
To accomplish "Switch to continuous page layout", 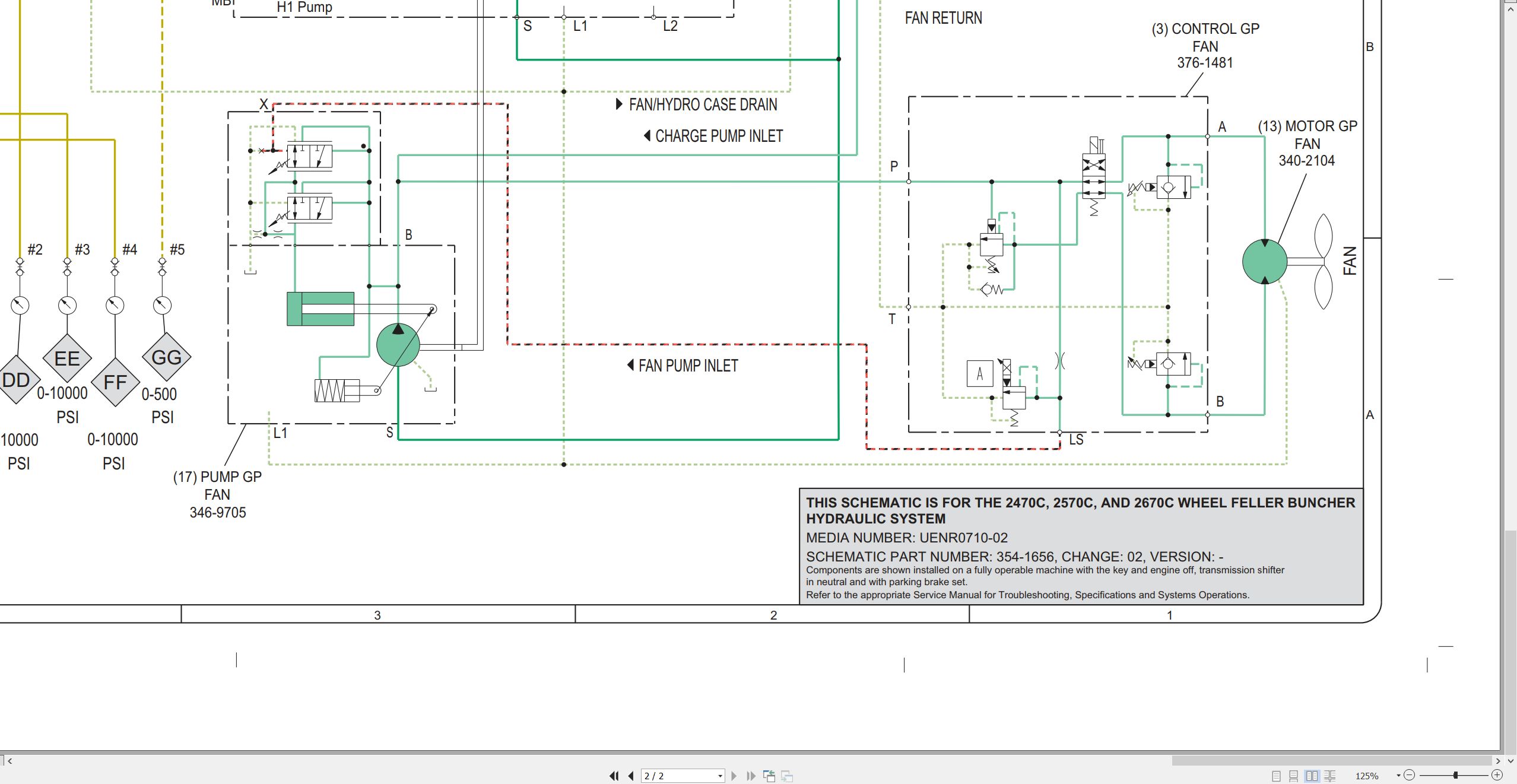I will [x=1294, y=776].
